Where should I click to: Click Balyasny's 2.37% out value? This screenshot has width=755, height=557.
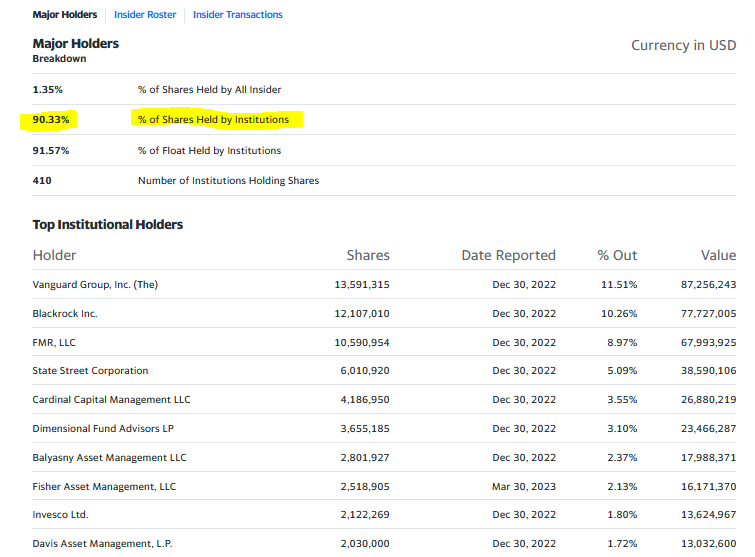[x=622, y=457]
